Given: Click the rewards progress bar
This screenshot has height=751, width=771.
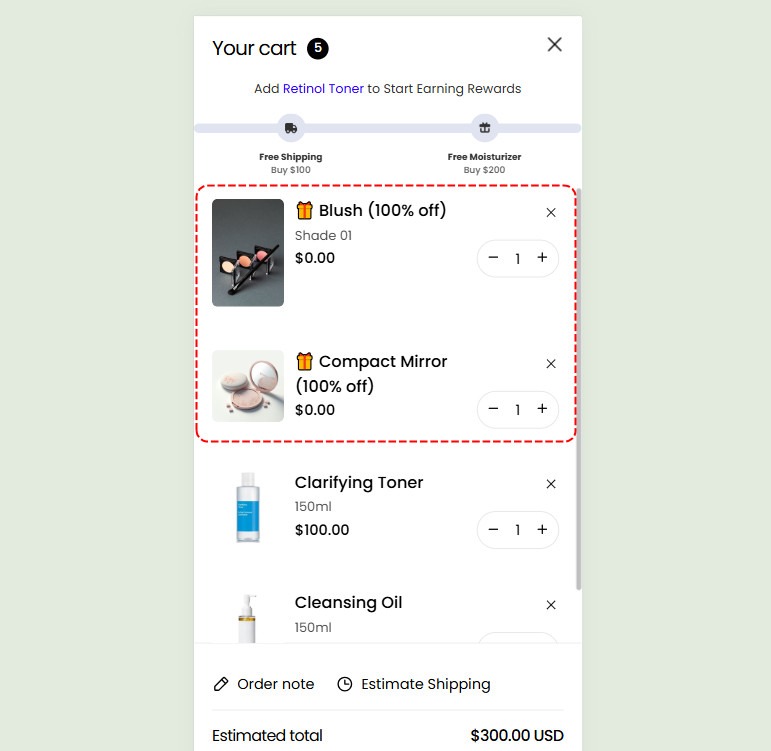Looking at the screenshot, I should point(387,128).
